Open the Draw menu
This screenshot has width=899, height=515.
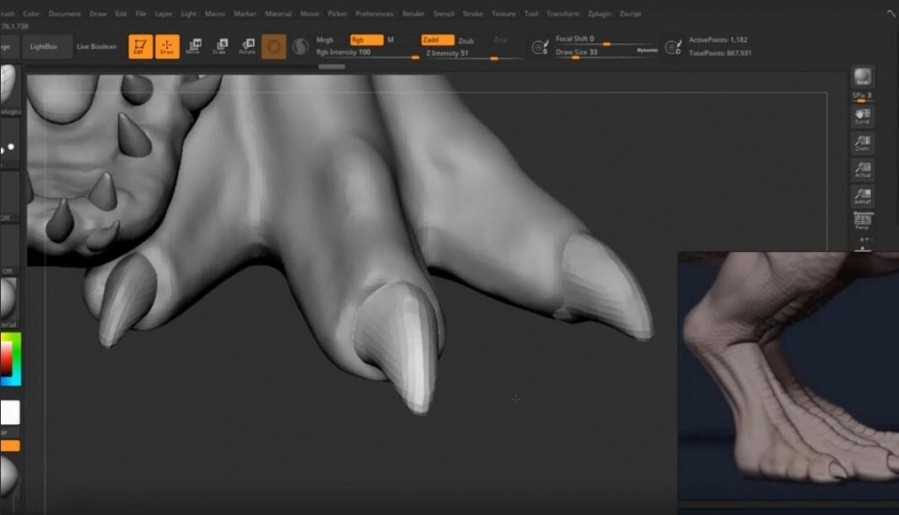98,13
